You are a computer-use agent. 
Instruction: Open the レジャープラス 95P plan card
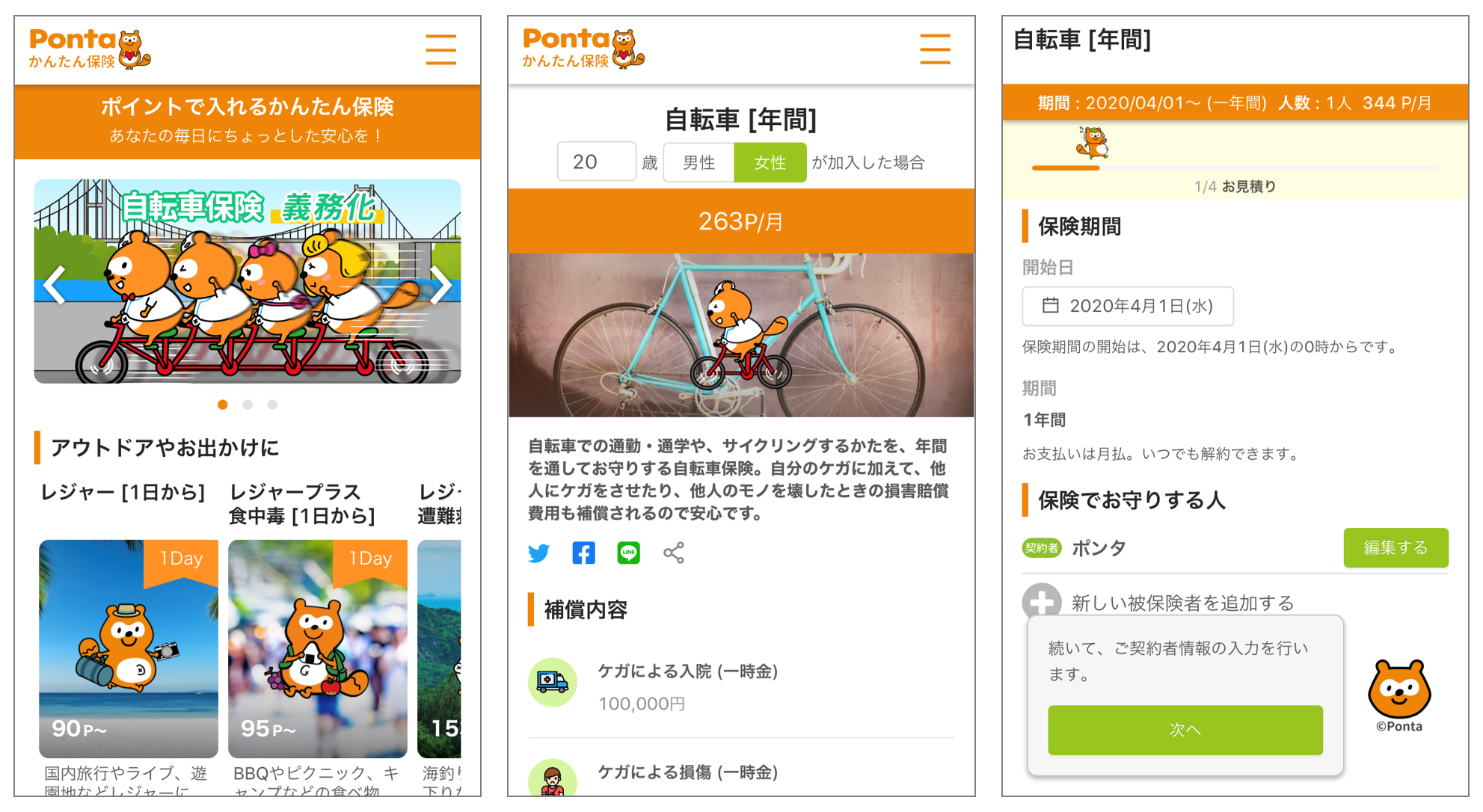coord(318,648)
